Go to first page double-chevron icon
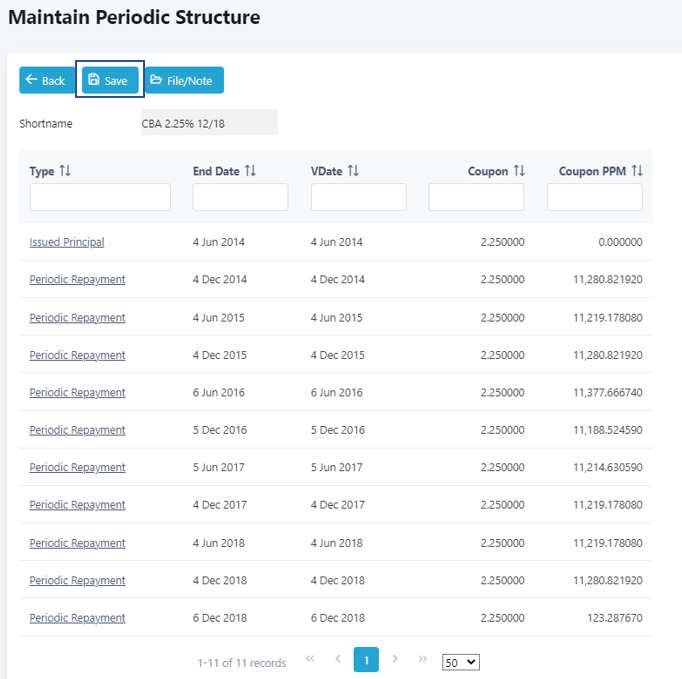This screenshot has height=679, width=682. (x=310, y=660)
